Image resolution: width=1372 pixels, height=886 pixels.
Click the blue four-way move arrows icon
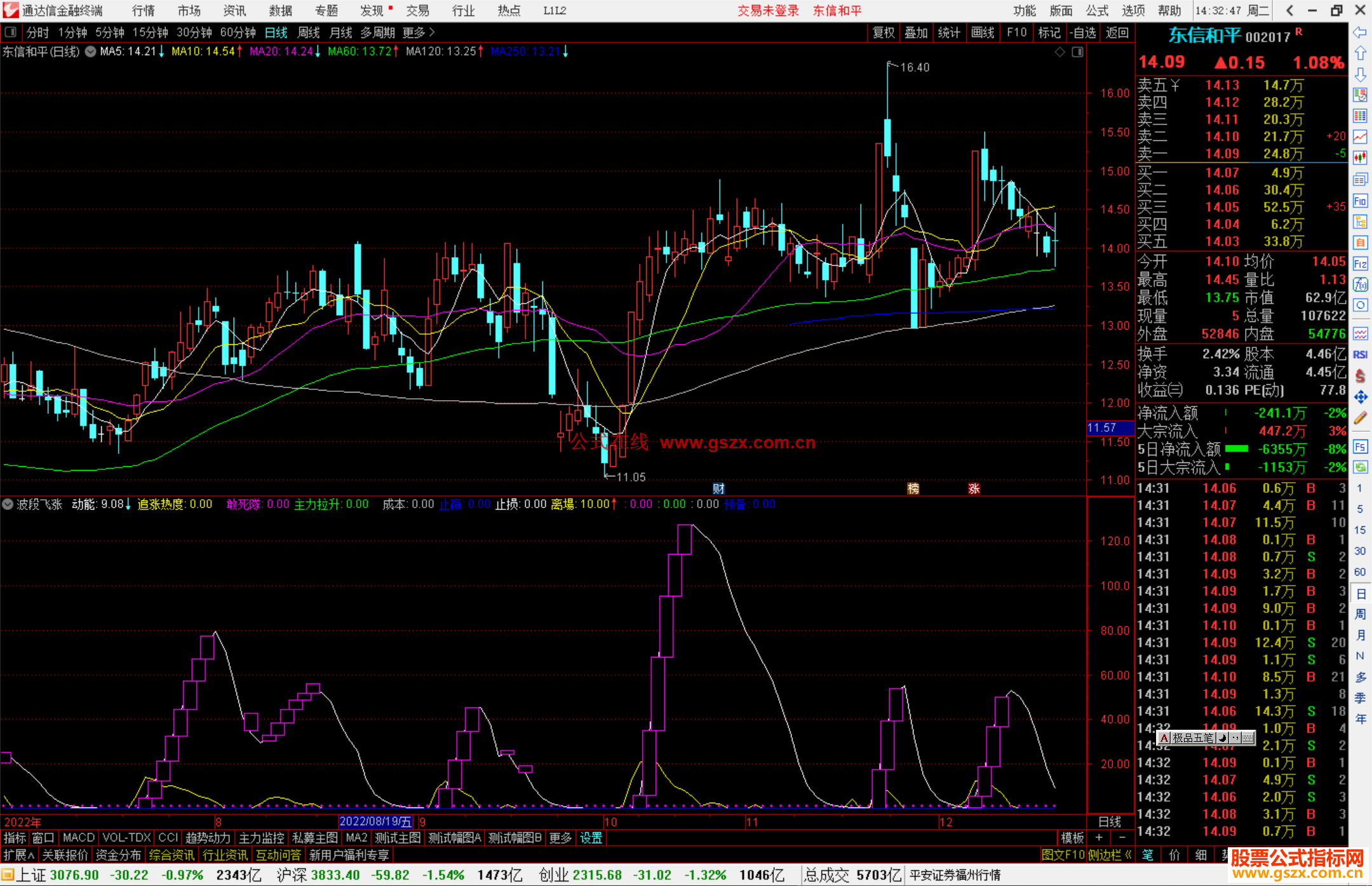coord(1360,397)
